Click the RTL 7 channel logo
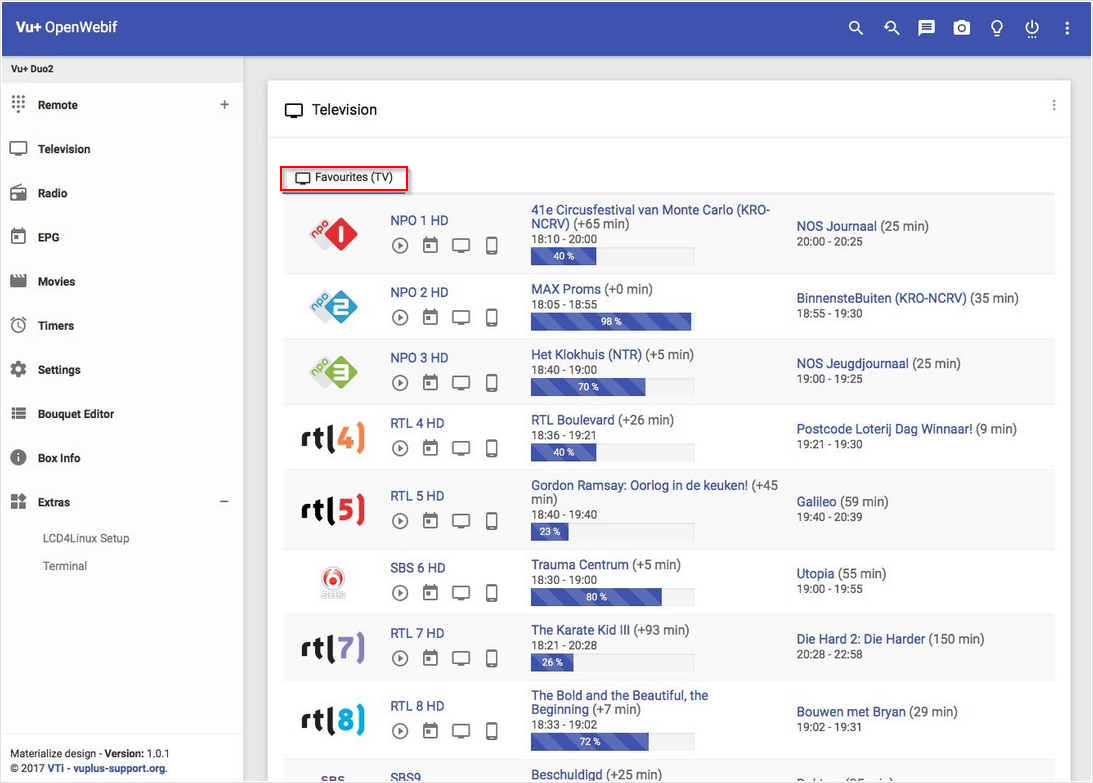Screen dimensions: 1093x783 coord(333,648)
